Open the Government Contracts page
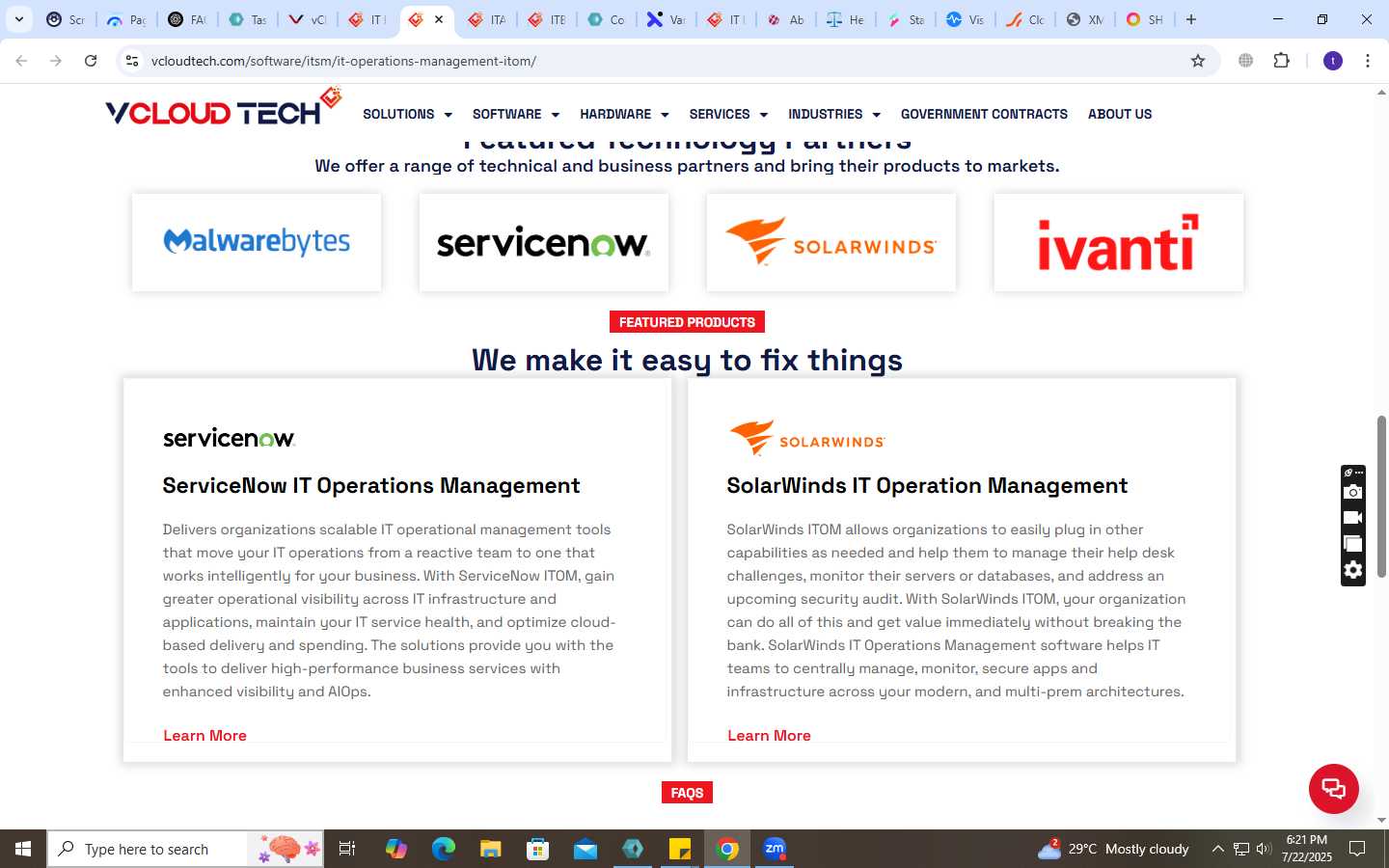1389x868 pixels. [984, 114]
